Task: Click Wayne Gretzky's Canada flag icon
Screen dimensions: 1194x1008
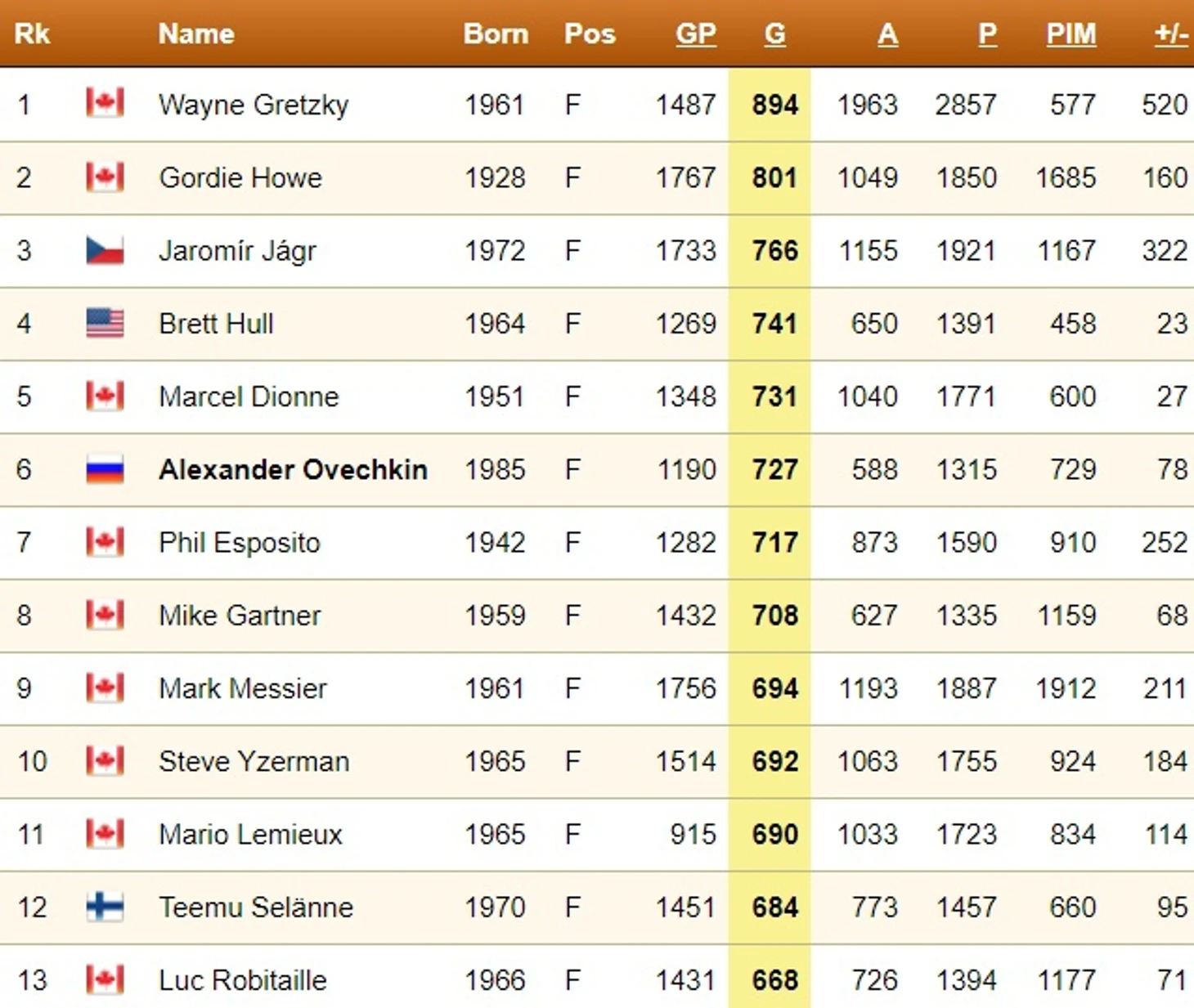Action: (105, 104)
